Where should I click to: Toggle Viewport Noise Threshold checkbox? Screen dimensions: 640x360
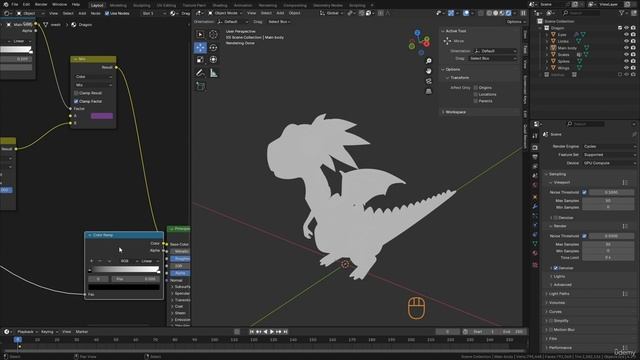click(584, 192)
